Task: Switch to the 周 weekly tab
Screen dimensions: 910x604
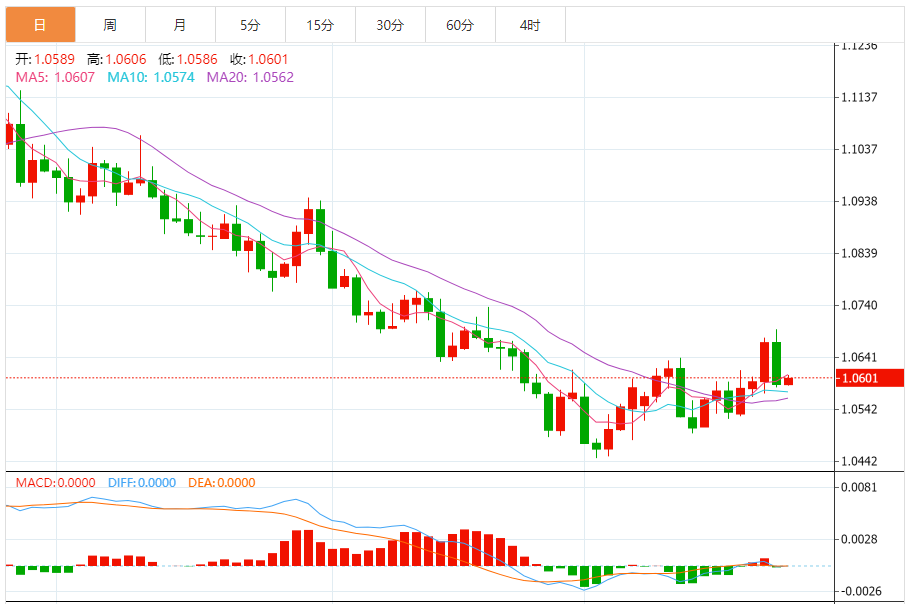Action: (110, 25)
